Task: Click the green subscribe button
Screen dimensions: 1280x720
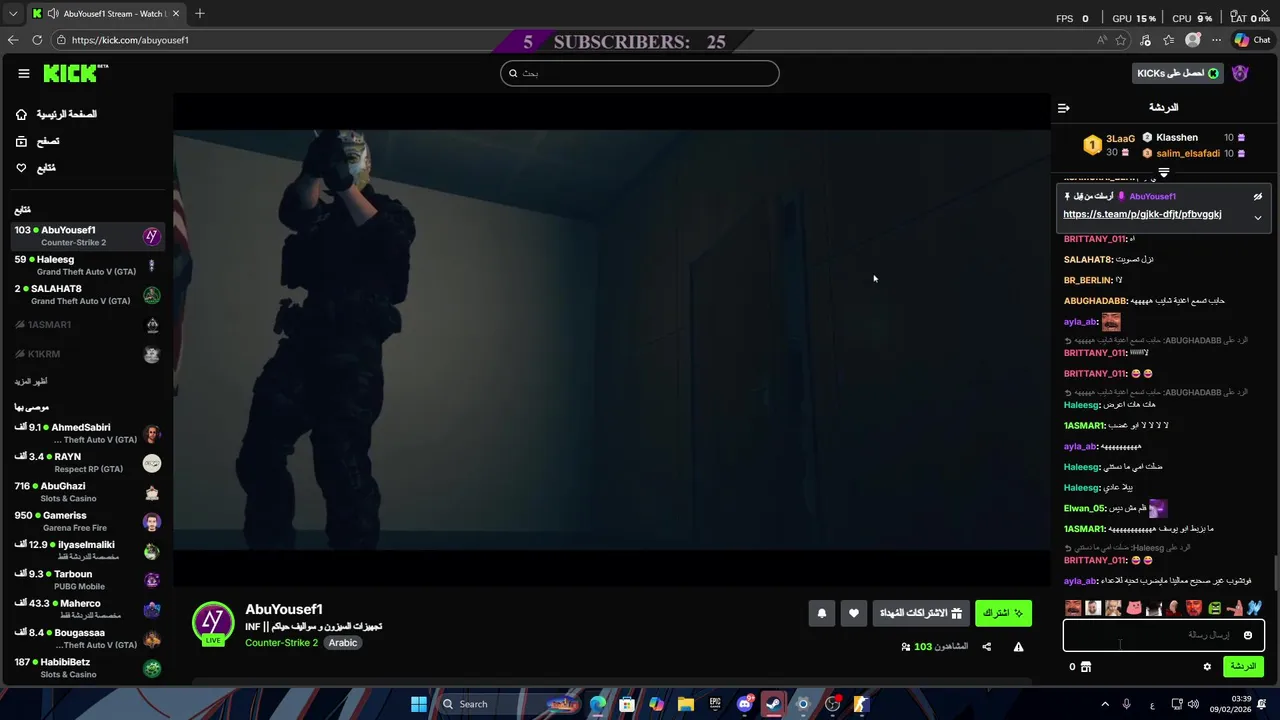Action: pyautogui.click(x=1003, y=613)
